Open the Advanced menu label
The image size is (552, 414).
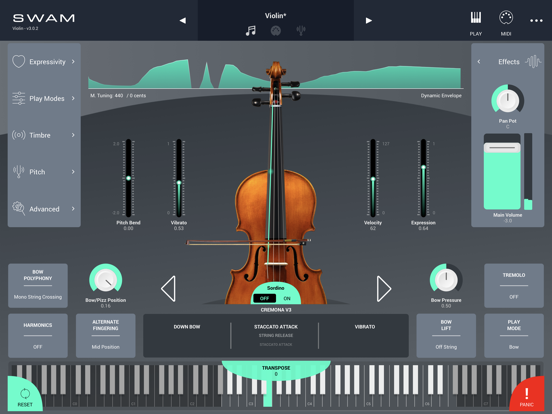44,209
